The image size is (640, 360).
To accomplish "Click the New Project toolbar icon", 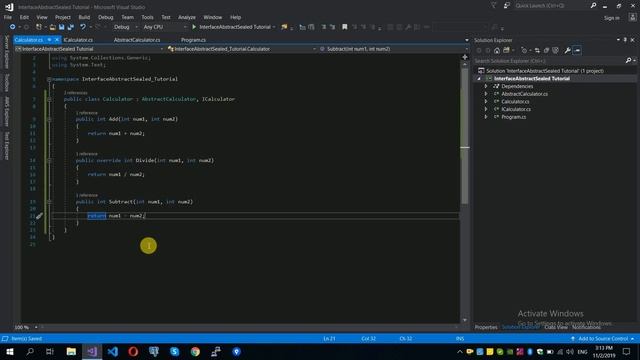I will [39, 27].
